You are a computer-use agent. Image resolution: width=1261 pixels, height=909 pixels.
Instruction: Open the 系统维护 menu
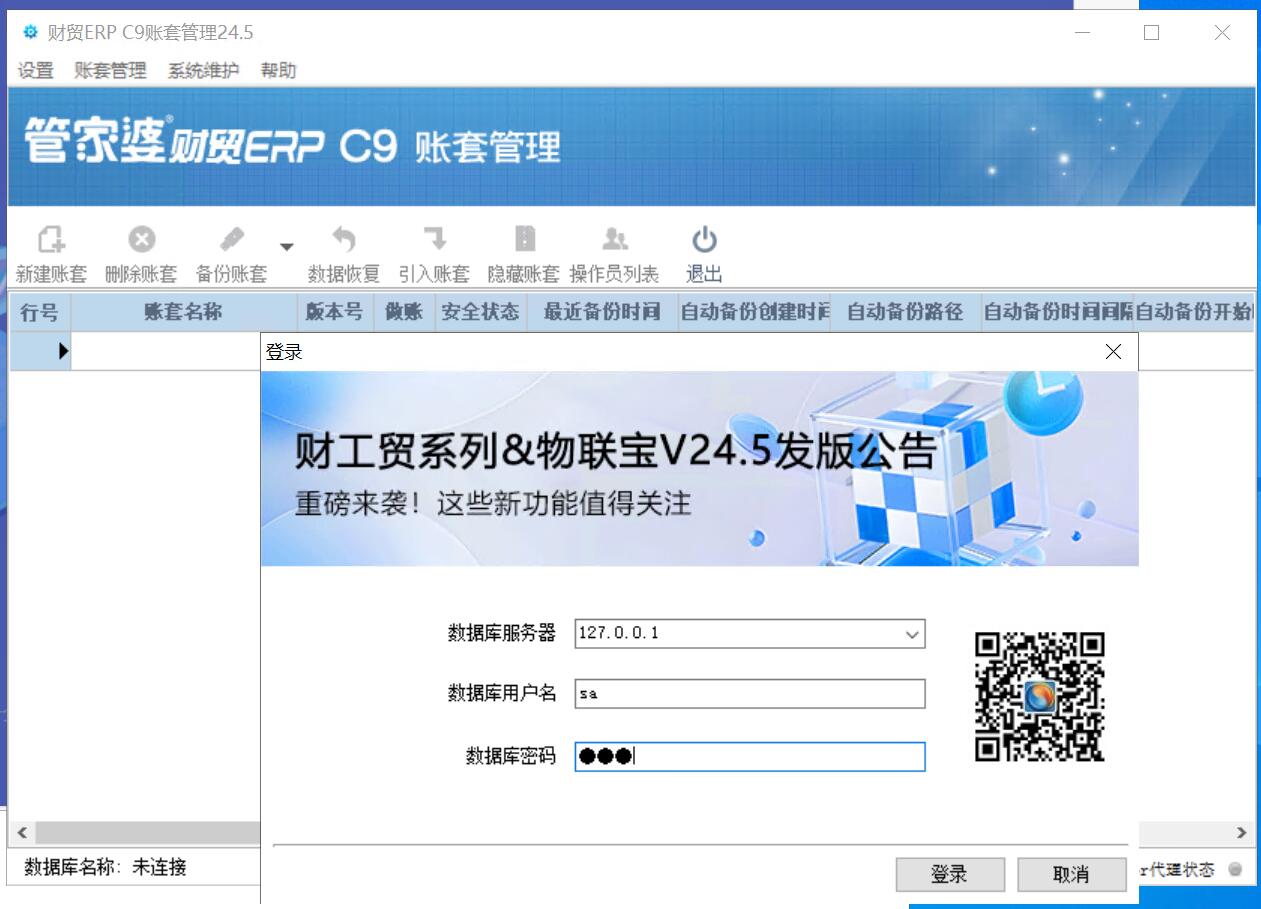204,70
